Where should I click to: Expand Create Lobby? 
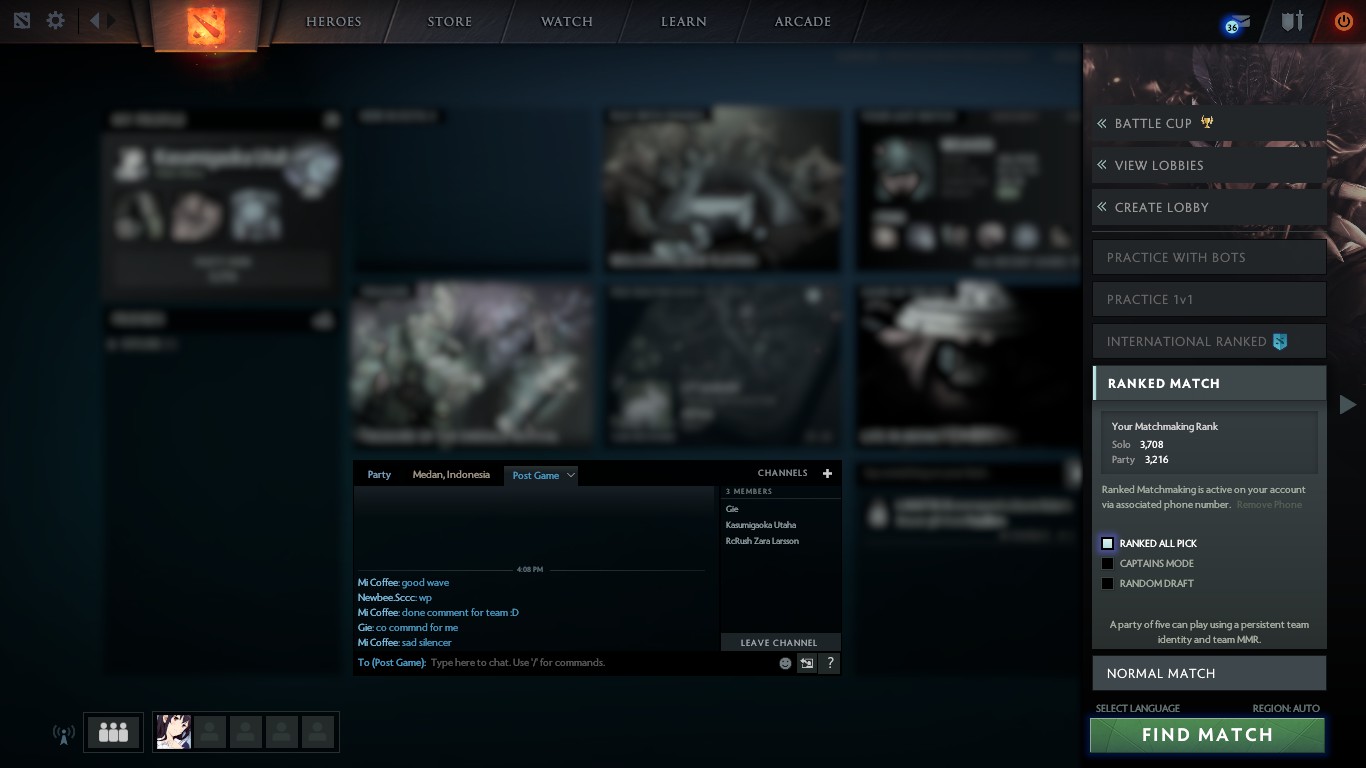1209,207
